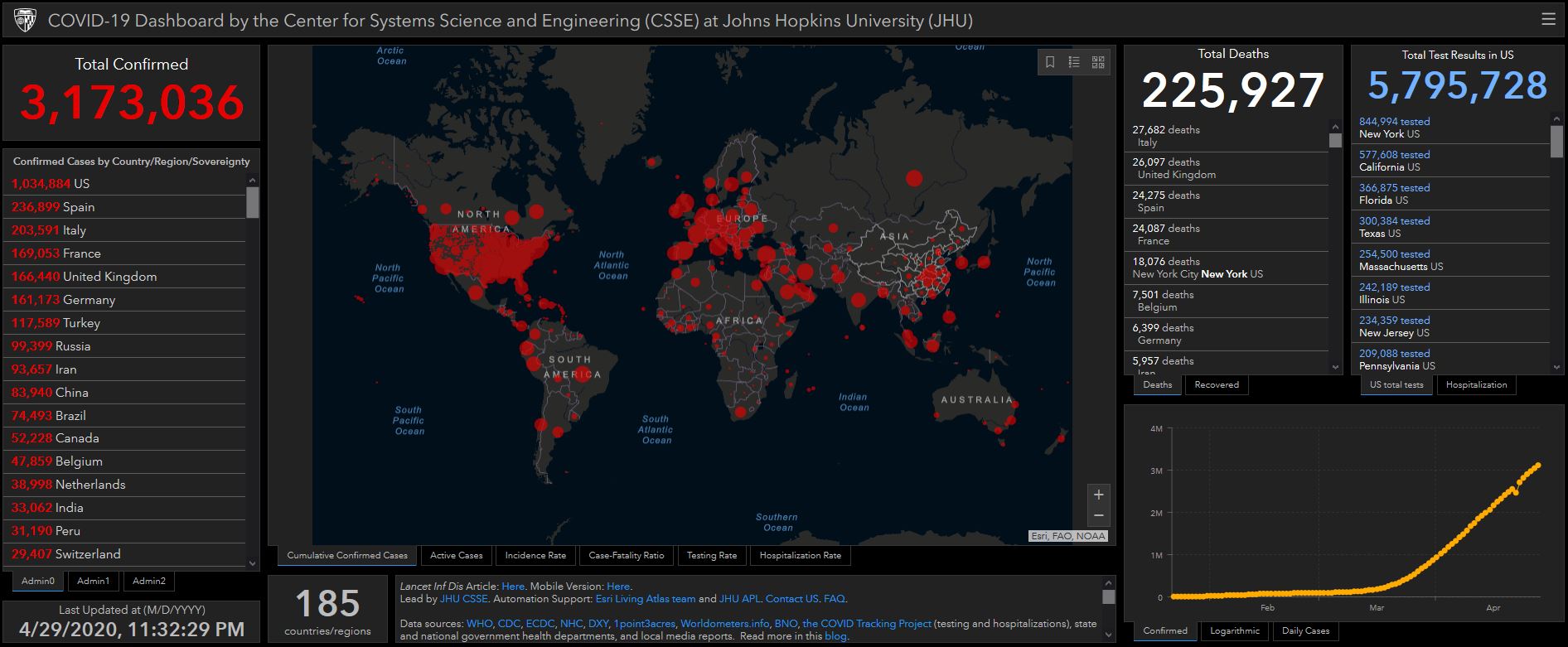Click Esri, FAO, NOAA map attribution
Screen dimensions: 1568x647
(x=1068, y=536)
